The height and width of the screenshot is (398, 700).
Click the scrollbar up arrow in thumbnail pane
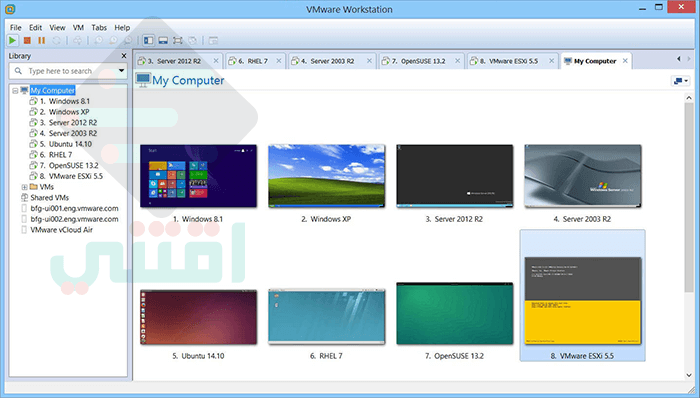pos(689,97)
